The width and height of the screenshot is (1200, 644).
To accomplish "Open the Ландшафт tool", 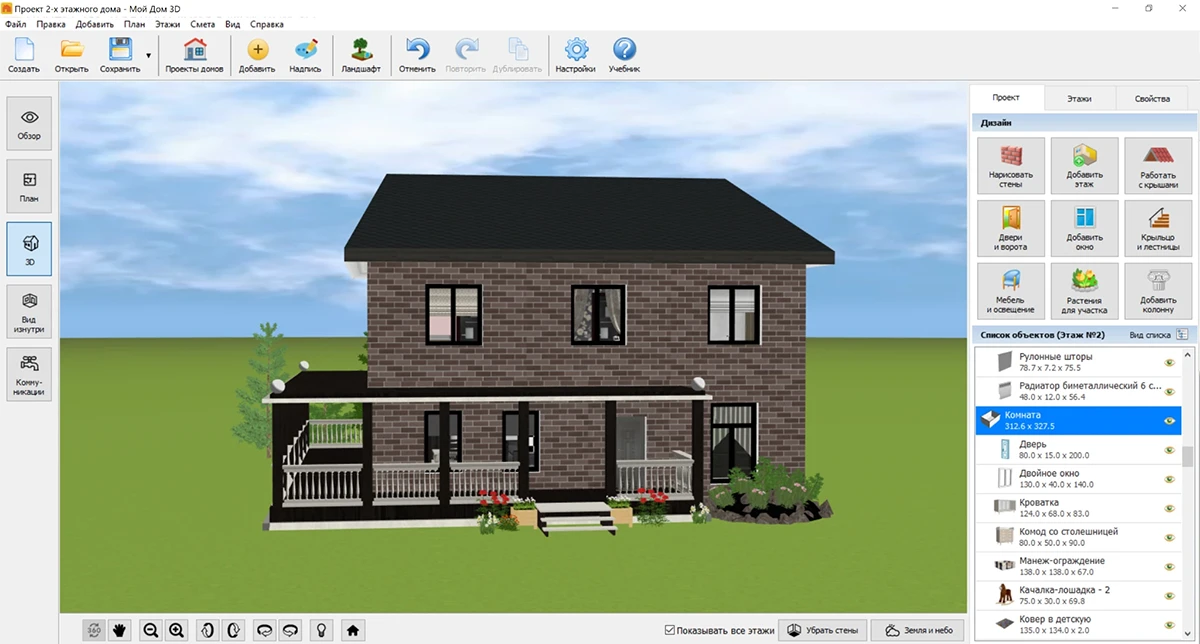I will tap(361, 55).
